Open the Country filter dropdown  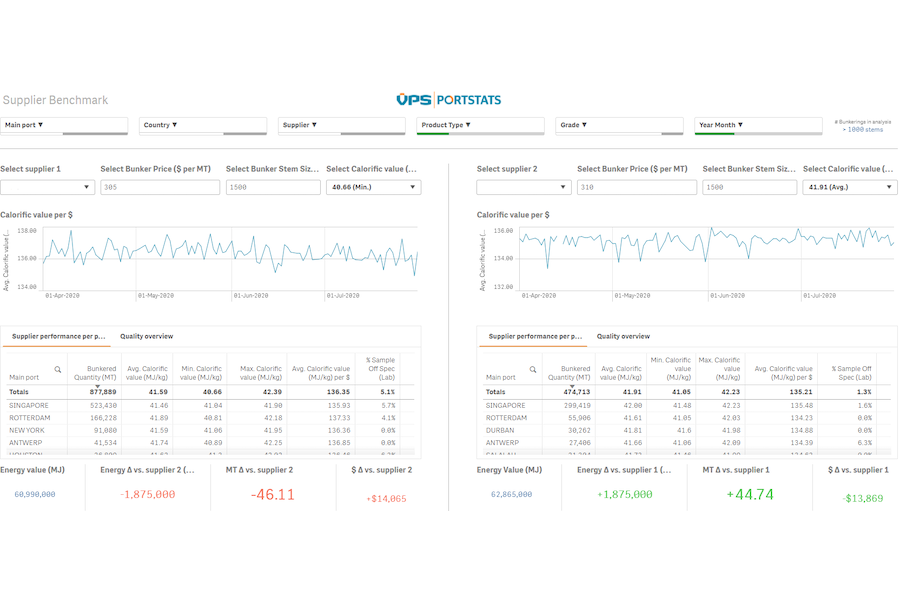click(203, 125)
